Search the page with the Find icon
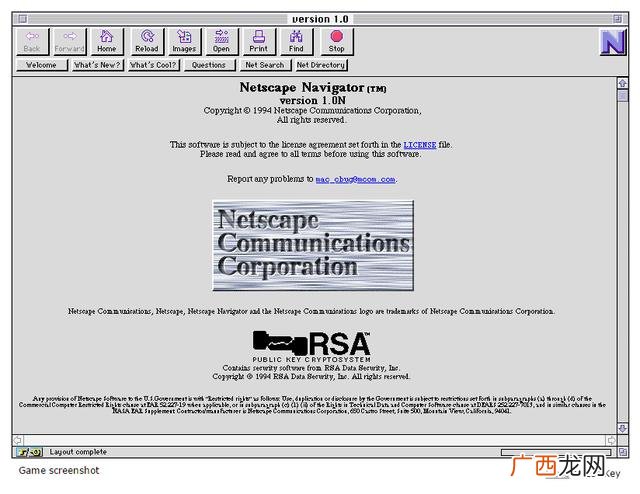The width and height of the screenshot is (640, 494). 296,41
